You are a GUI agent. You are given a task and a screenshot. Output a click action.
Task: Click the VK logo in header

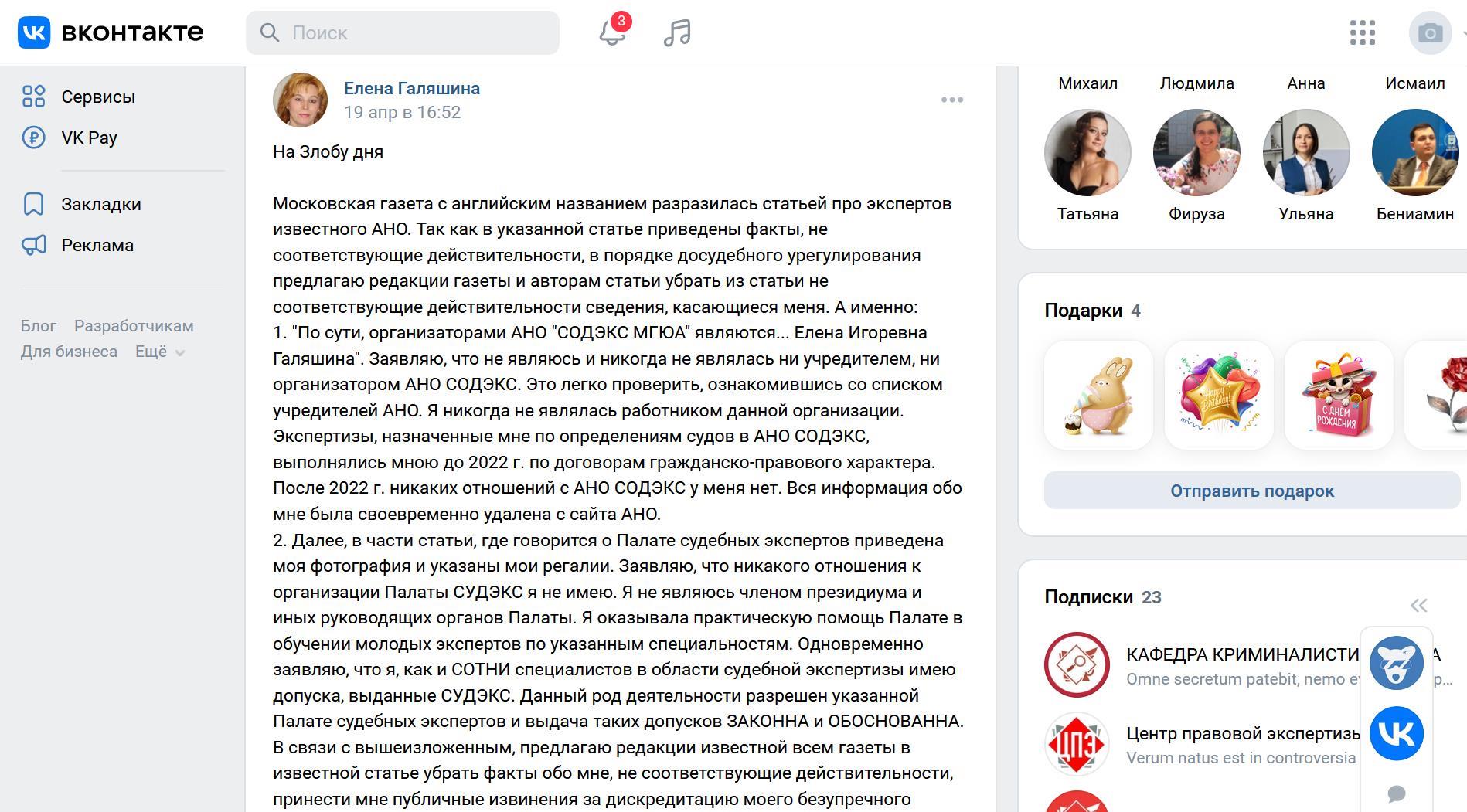(x=111, y=32)
